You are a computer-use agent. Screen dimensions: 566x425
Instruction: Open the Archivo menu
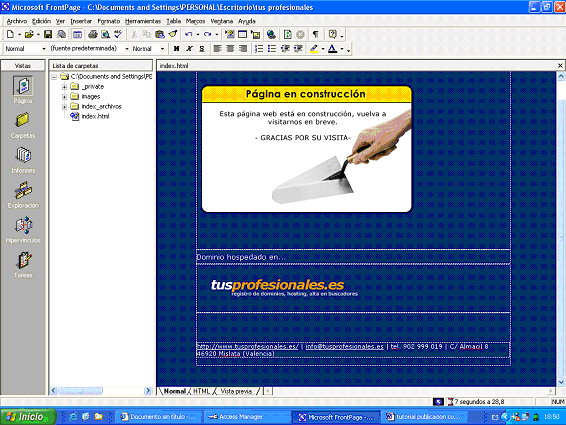point(17,21)
